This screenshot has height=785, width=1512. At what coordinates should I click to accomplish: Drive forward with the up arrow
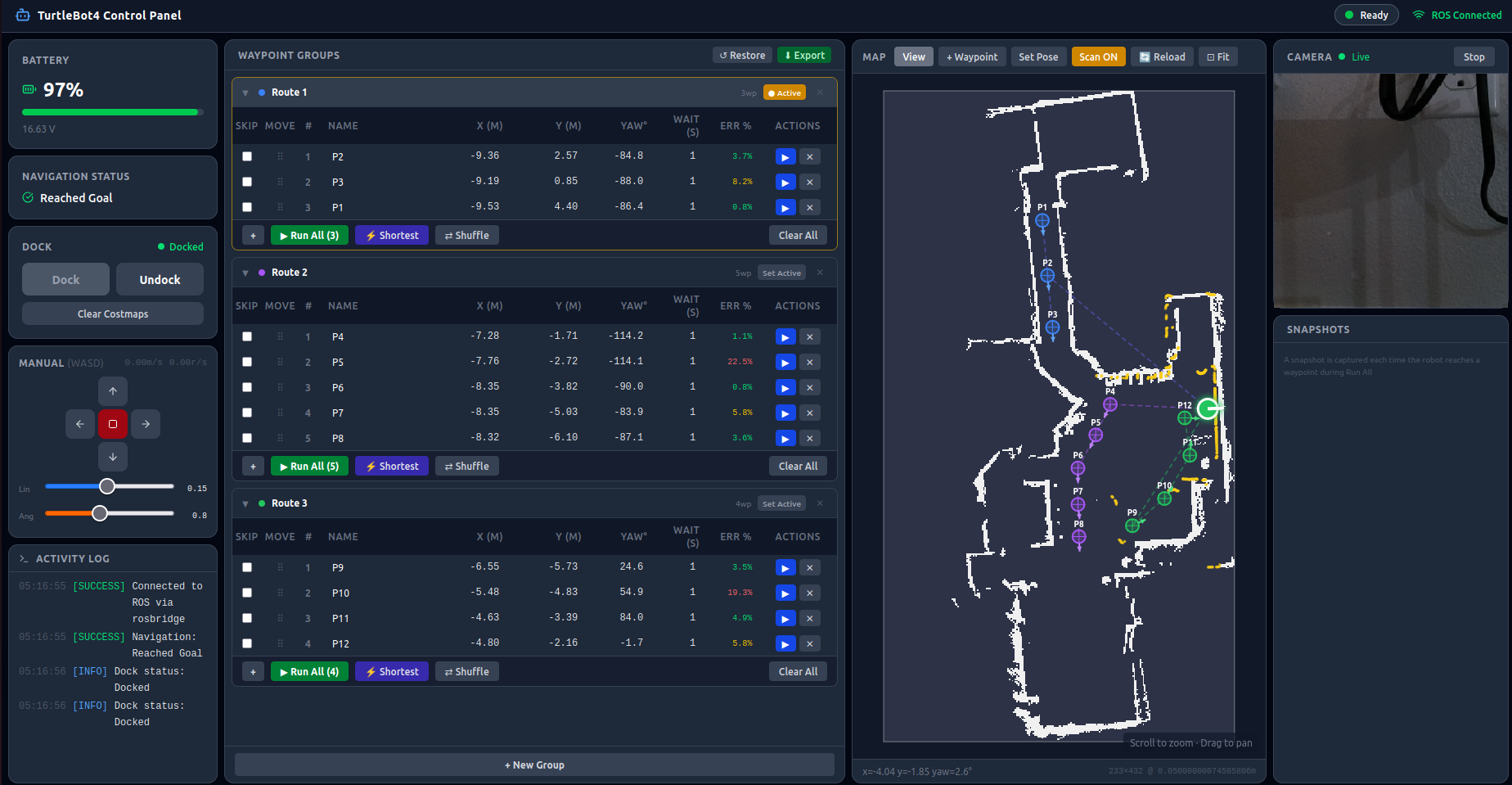coord(113,391)
